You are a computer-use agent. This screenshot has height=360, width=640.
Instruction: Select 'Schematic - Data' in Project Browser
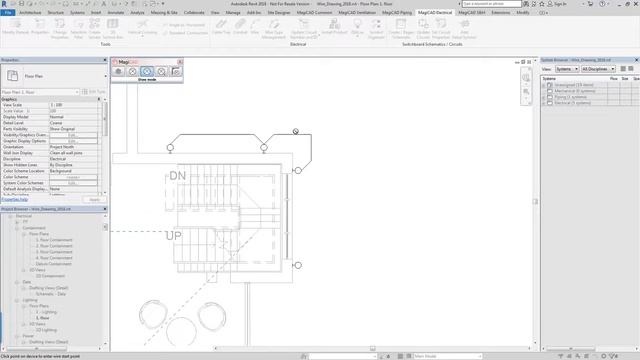[50, 294]
